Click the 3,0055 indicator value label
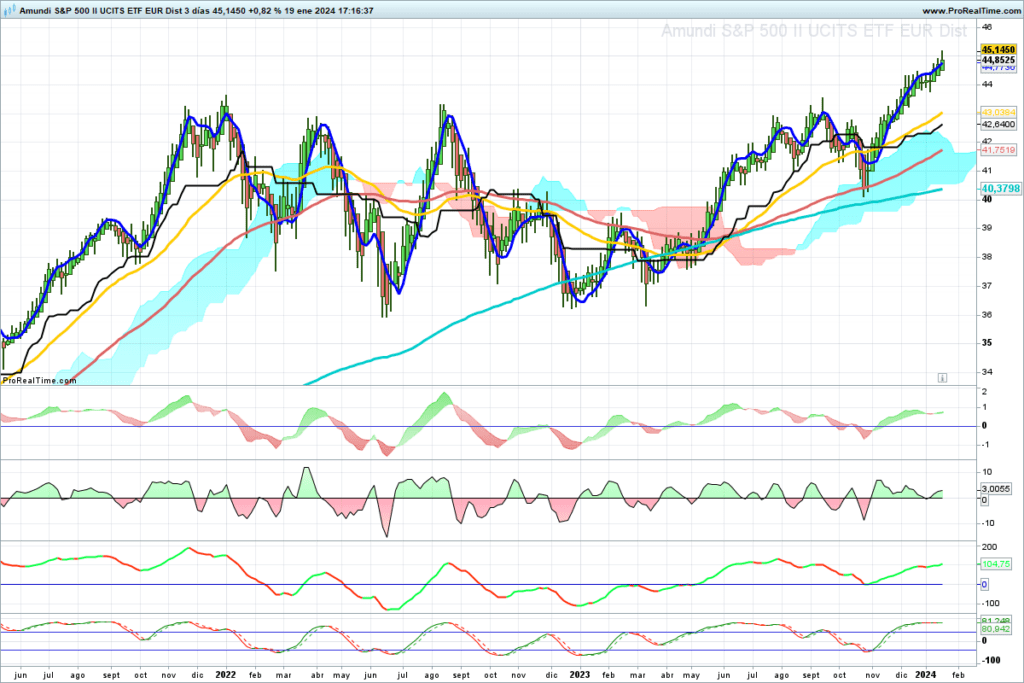1024x683 pixels. (995, 488)
